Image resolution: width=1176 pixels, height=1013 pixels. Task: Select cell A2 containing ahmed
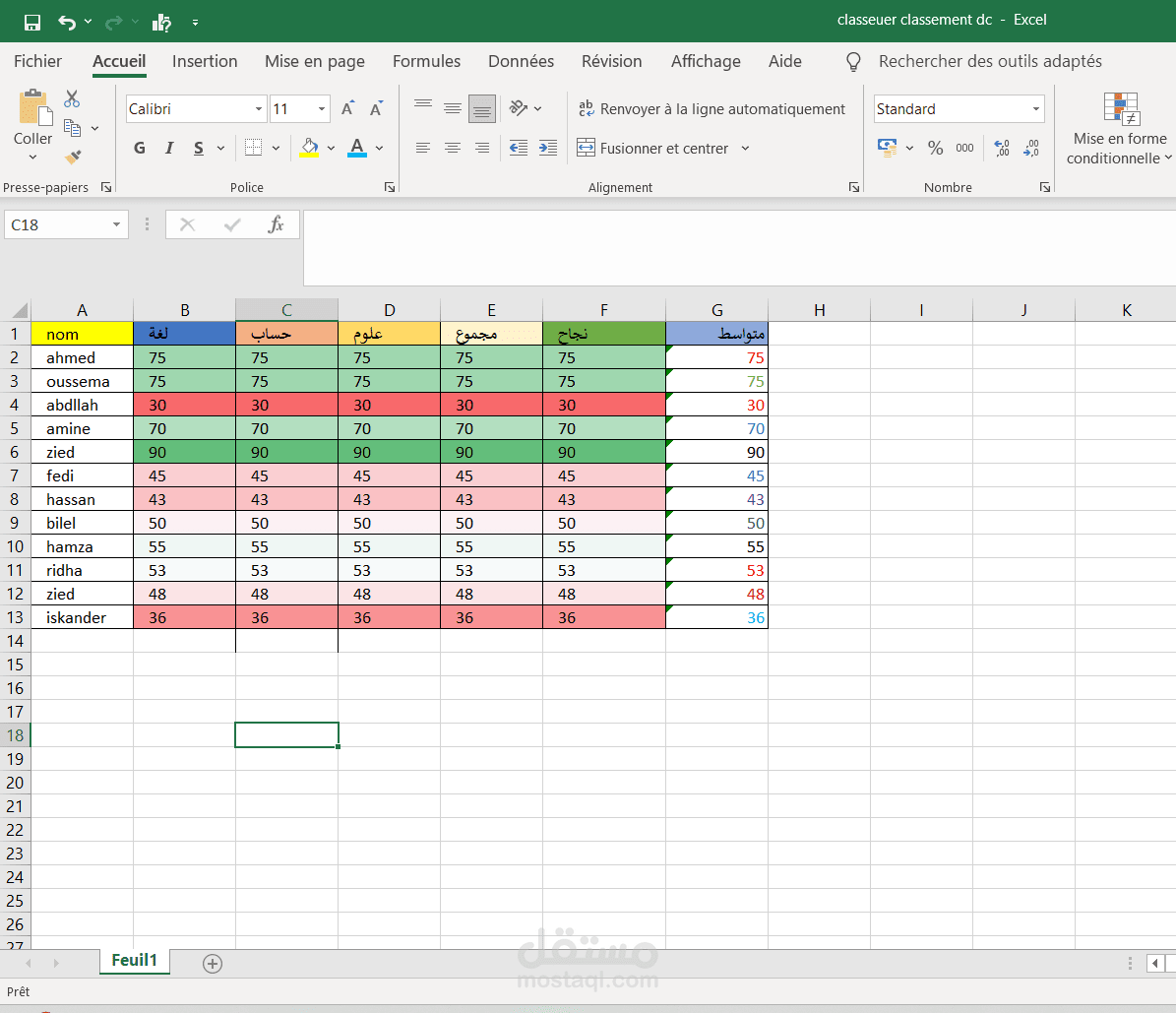coord(82,356)
